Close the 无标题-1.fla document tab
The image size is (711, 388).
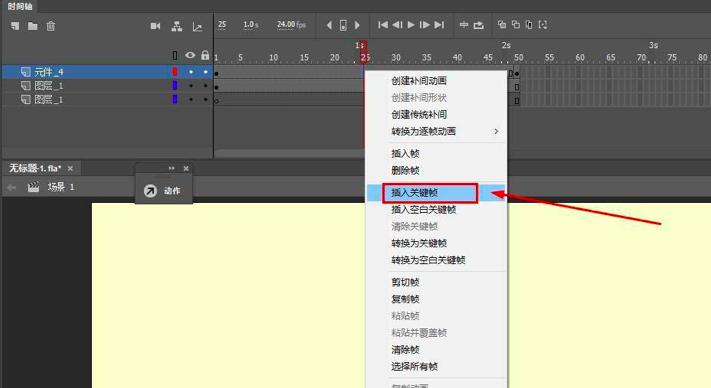[x=70, y=168]
